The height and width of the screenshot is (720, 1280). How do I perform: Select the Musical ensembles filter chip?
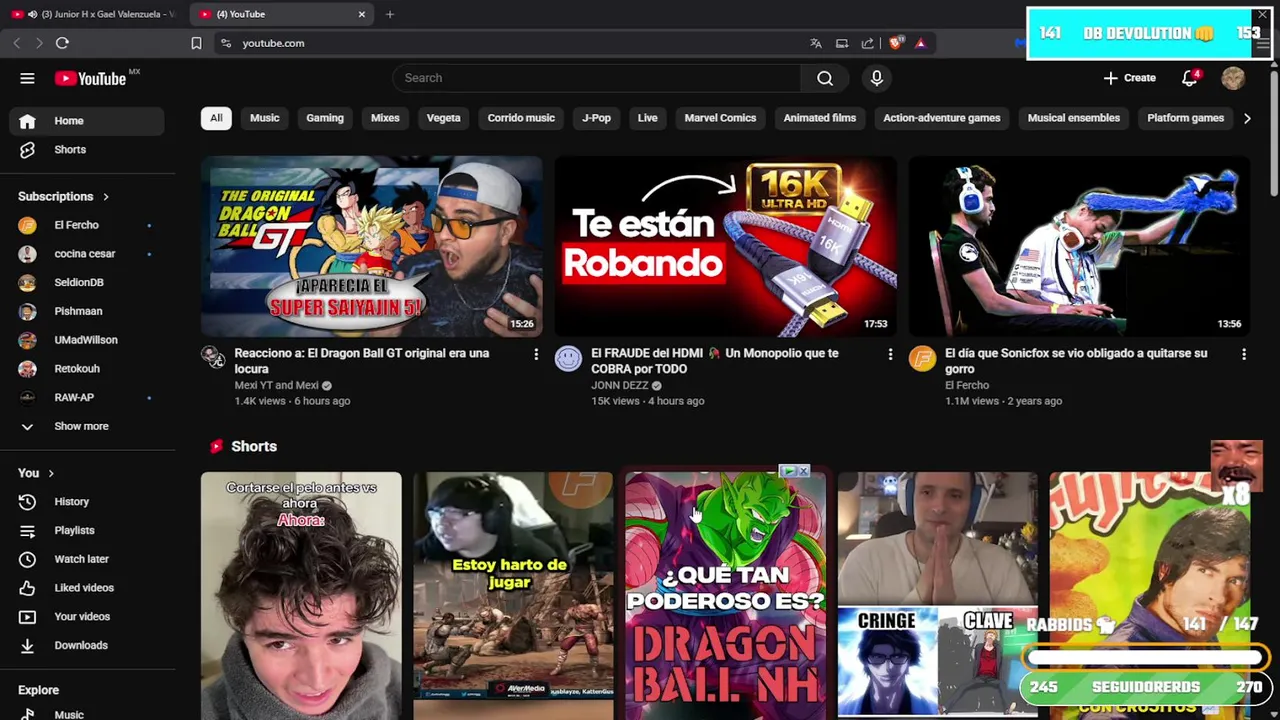1073,118
